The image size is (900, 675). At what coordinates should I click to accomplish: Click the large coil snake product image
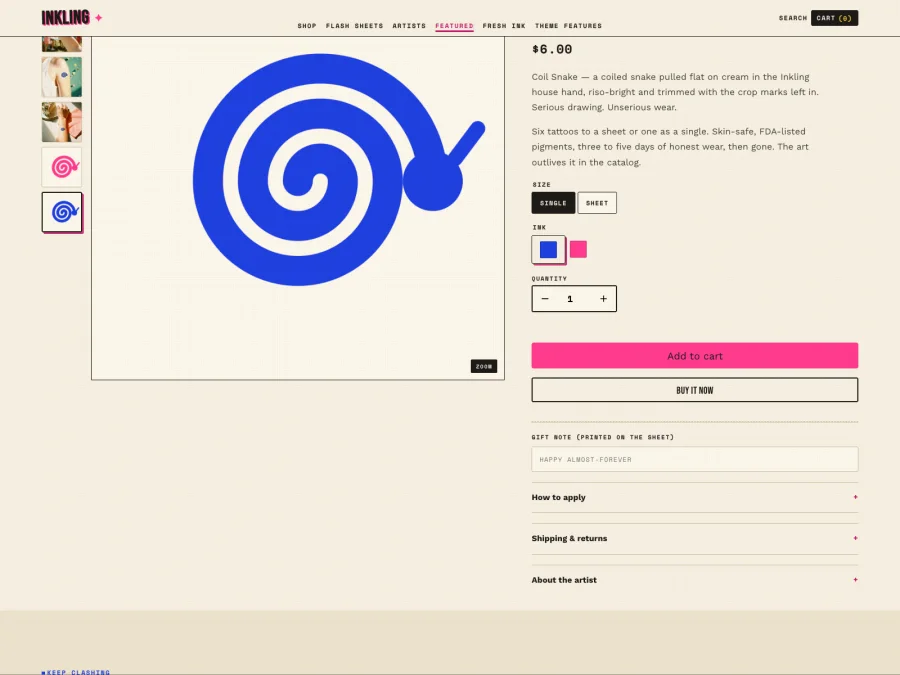pos(298,208)
